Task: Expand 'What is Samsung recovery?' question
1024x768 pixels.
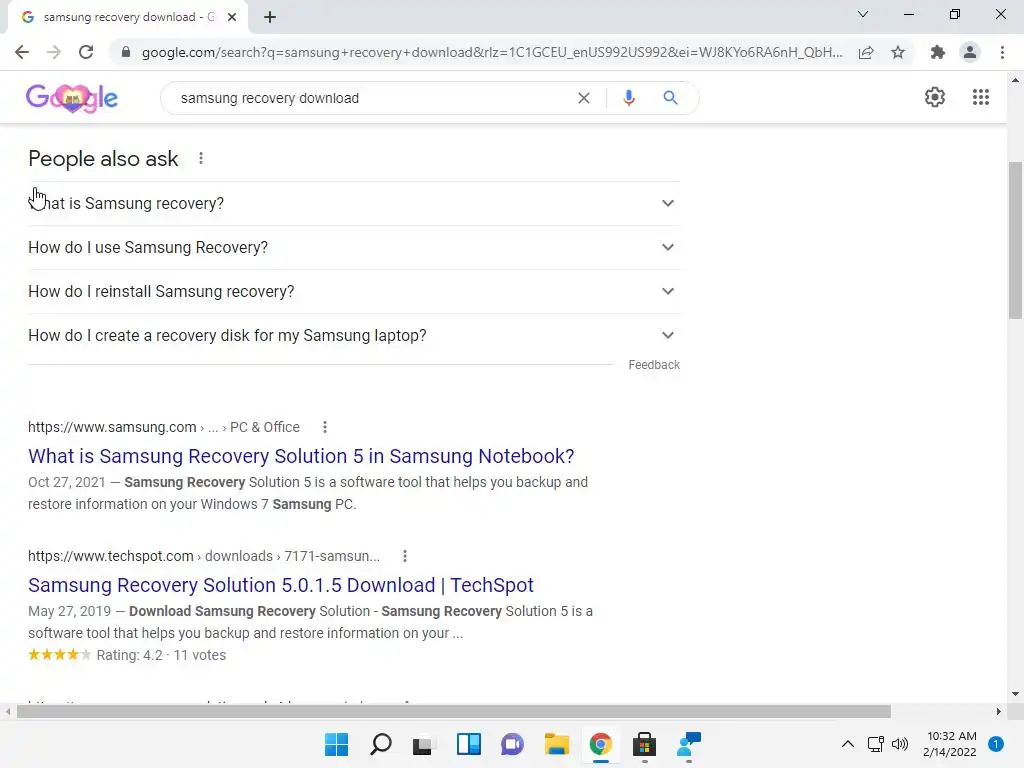Action: point(354,204)
